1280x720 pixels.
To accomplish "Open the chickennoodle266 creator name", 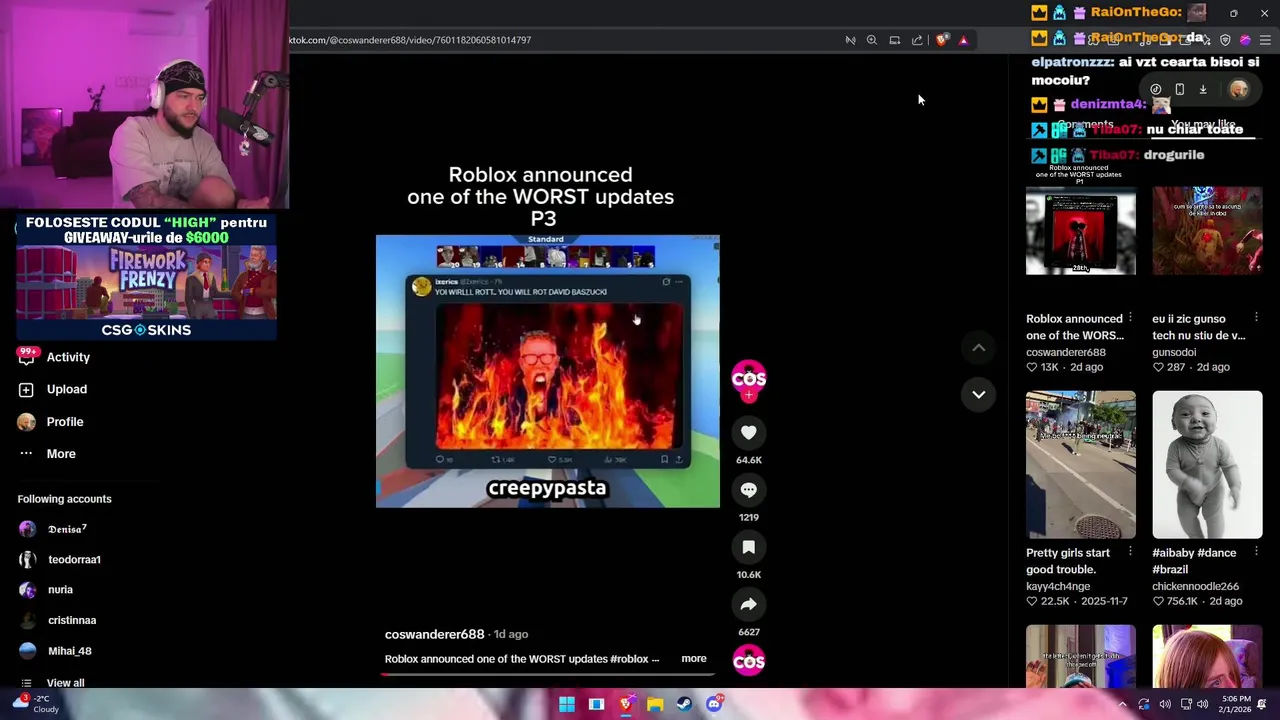I will click(1195, 586).
